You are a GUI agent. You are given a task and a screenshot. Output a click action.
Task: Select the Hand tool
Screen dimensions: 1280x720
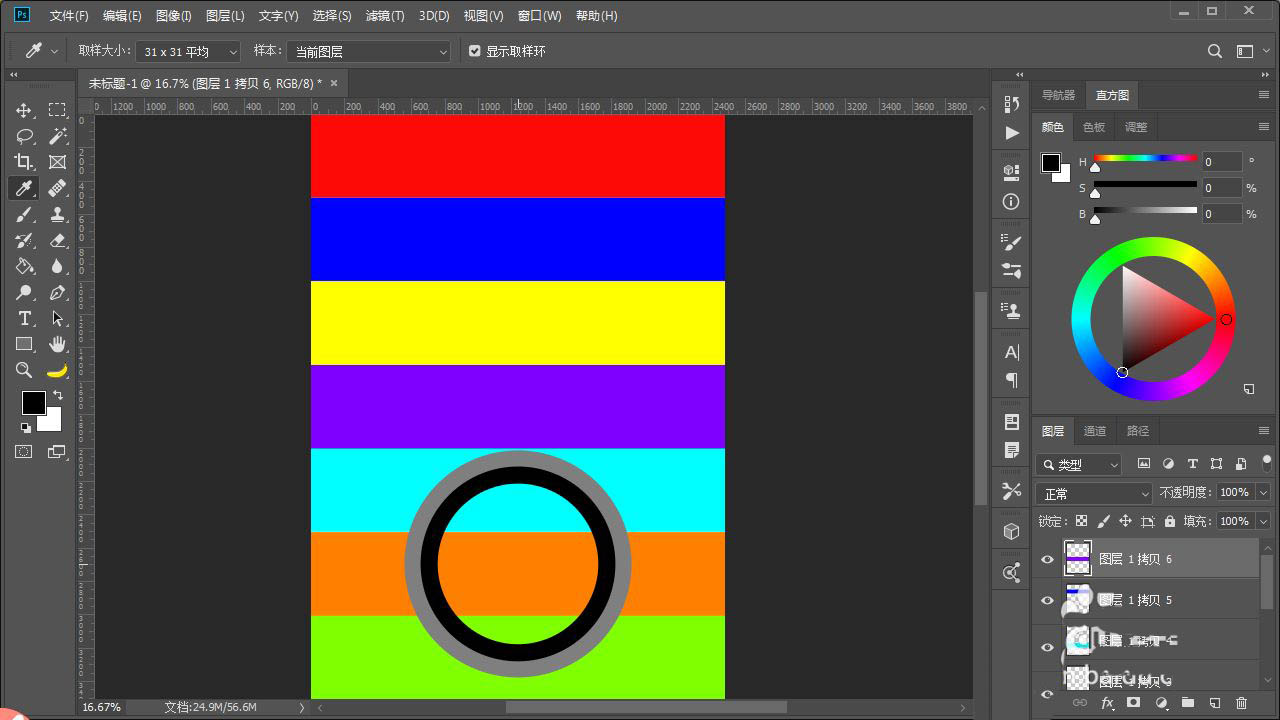[x=57, y=344]
